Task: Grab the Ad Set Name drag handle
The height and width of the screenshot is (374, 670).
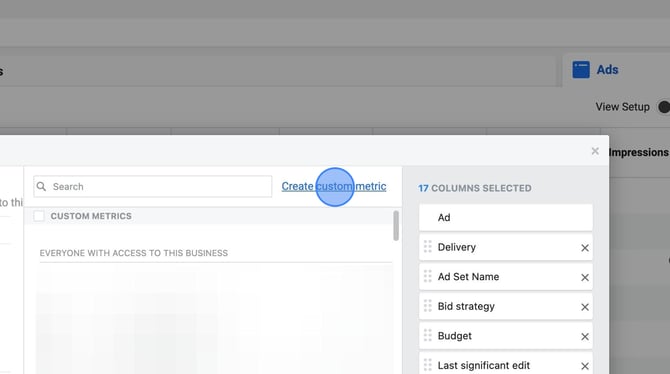Action: coord(428,276)
